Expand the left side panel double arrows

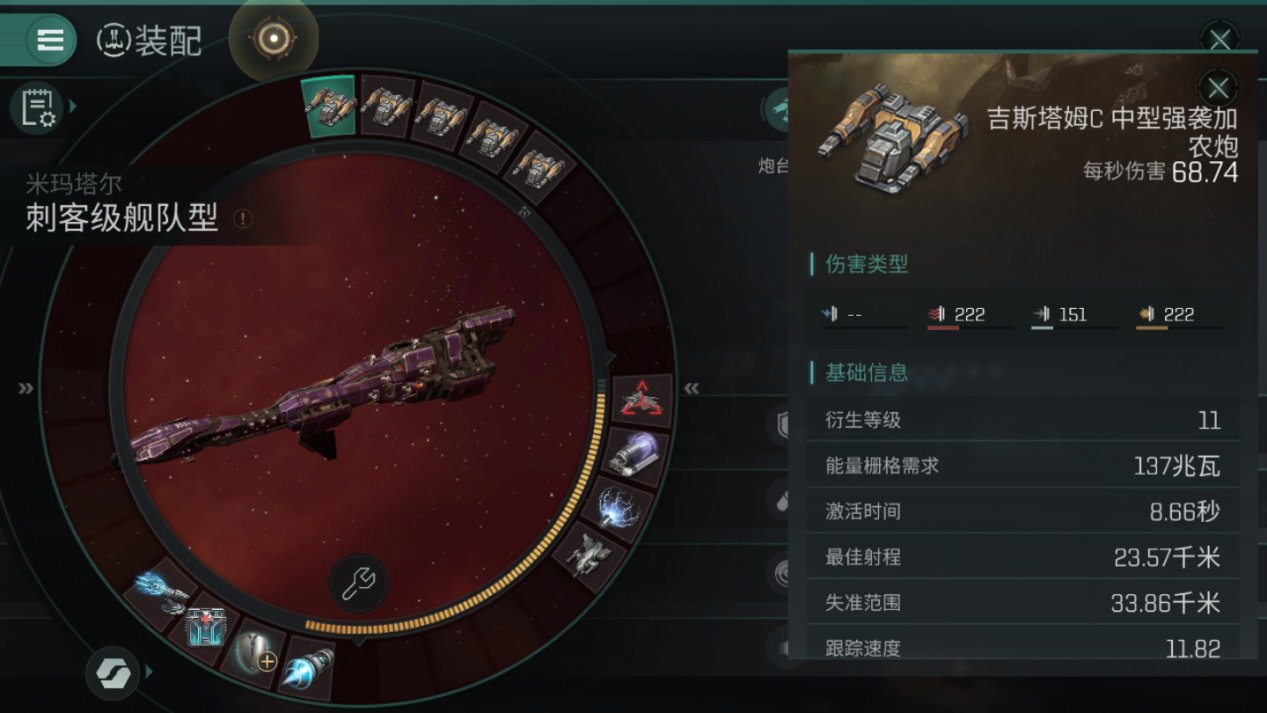pyautogui.click(x=26, y=388)
